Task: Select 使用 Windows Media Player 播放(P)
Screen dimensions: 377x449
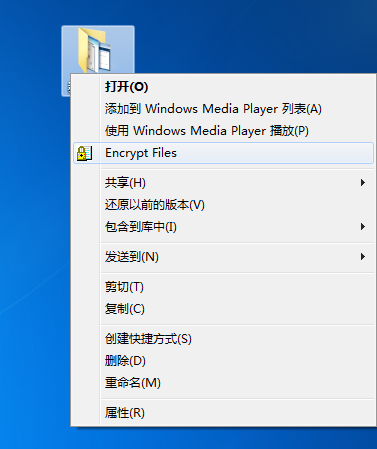Action: click(223, 131)
